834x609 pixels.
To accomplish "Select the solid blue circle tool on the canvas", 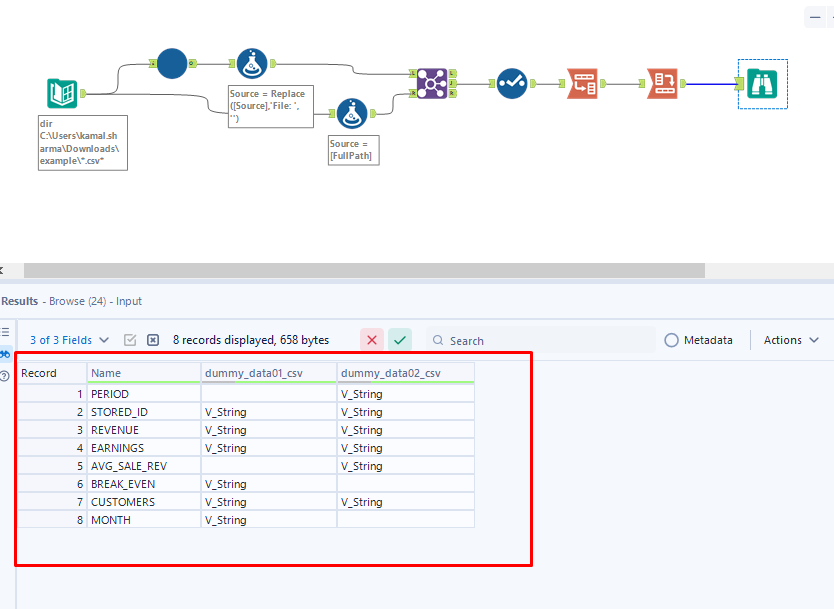I will [x=171, y=63].
